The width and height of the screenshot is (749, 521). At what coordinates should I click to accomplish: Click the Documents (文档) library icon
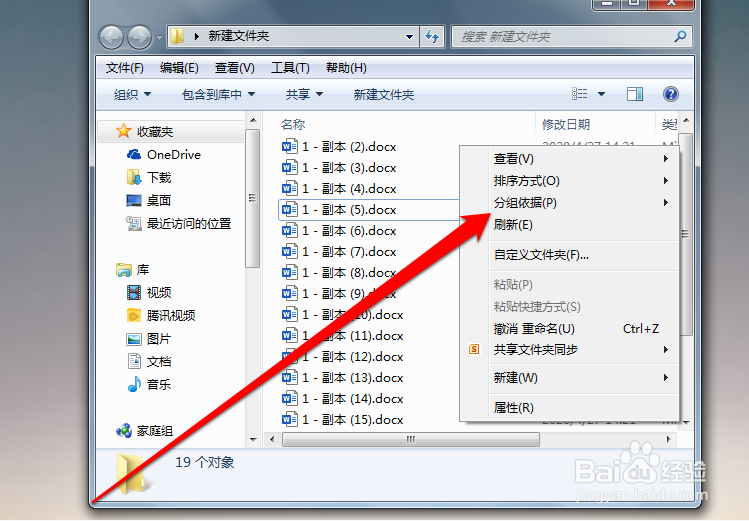point(134,361)
